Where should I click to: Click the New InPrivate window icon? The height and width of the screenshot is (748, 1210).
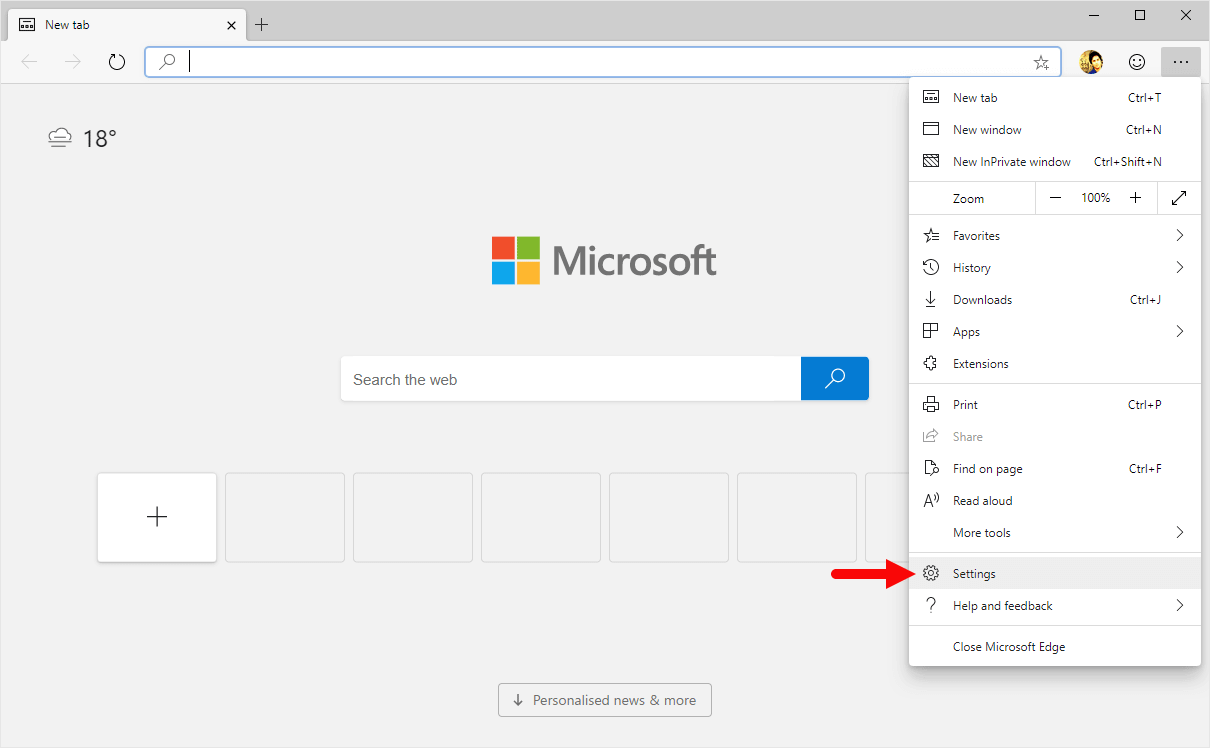coord(931,161)
